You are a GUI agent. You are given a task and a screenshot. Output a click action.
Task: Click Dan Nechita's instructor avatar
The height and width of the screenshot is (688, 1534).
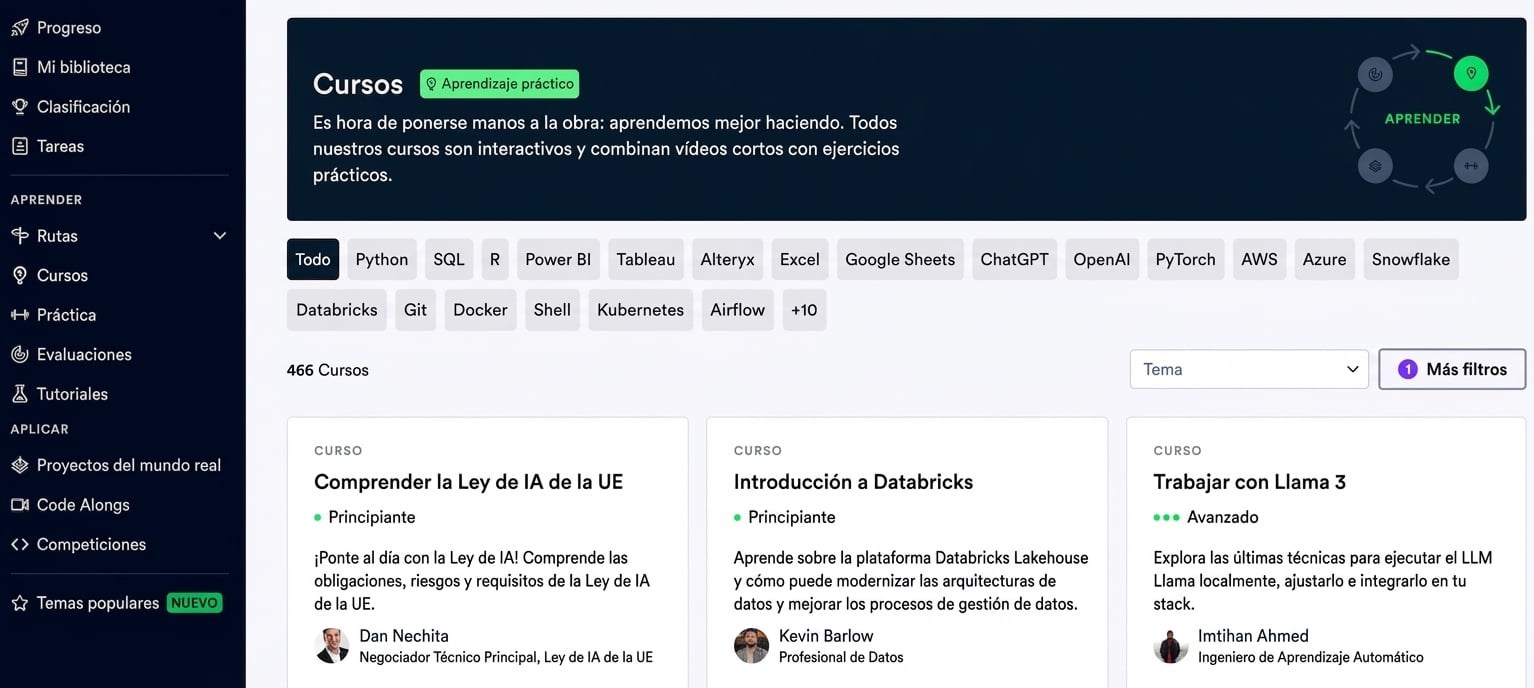(x=332, y=645)
